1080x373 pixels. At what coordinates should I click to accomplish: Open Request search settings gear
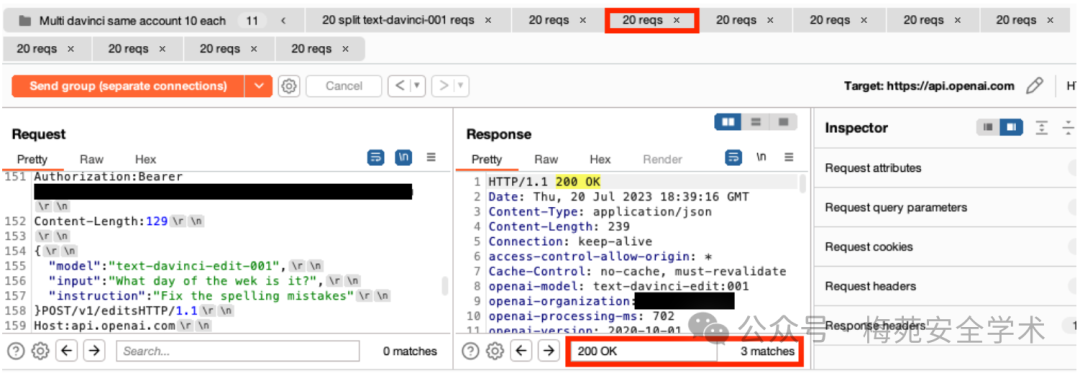coord(41,351)
